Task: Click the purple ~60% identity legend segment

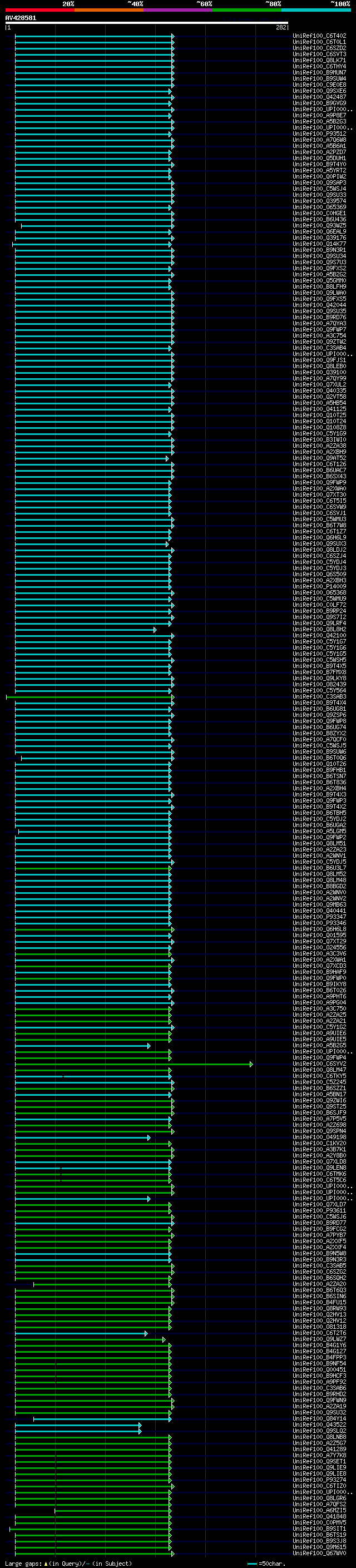Action: click(x=177, y=10)
